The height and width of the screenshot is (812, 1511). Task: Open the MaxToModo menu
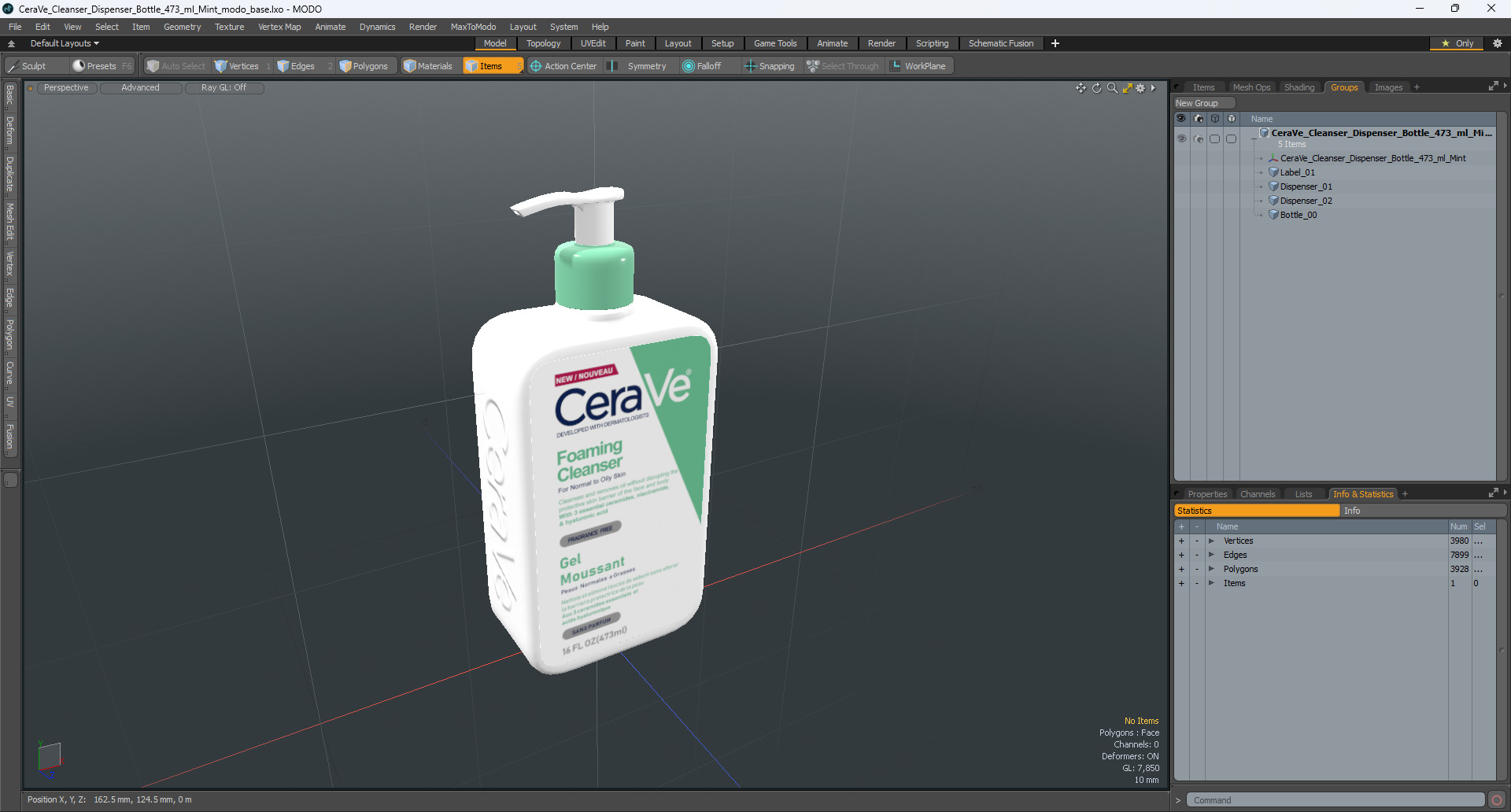click(x=473, y=27)
